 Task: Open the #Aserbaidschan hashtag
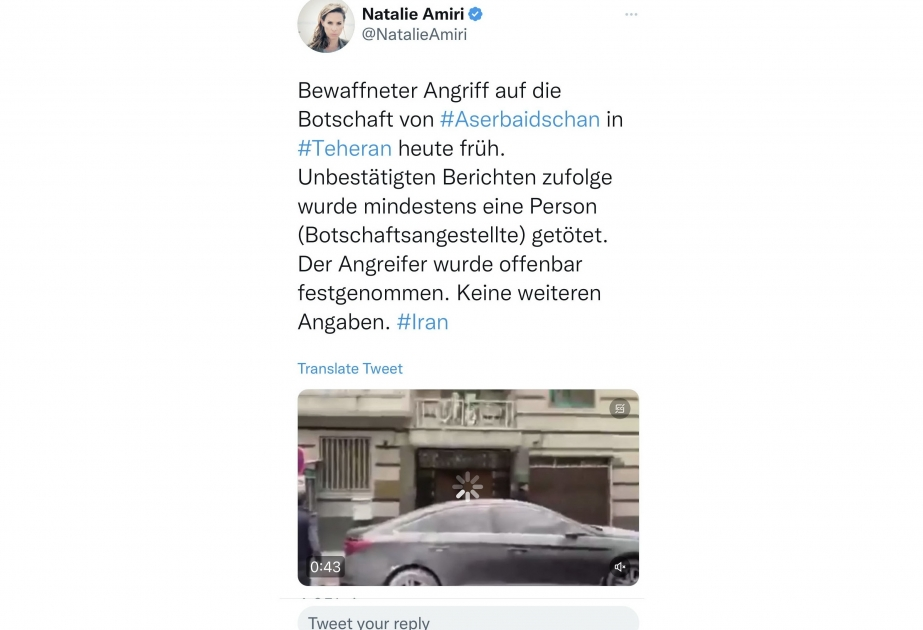pyautogui.click(x=520, y=119)
